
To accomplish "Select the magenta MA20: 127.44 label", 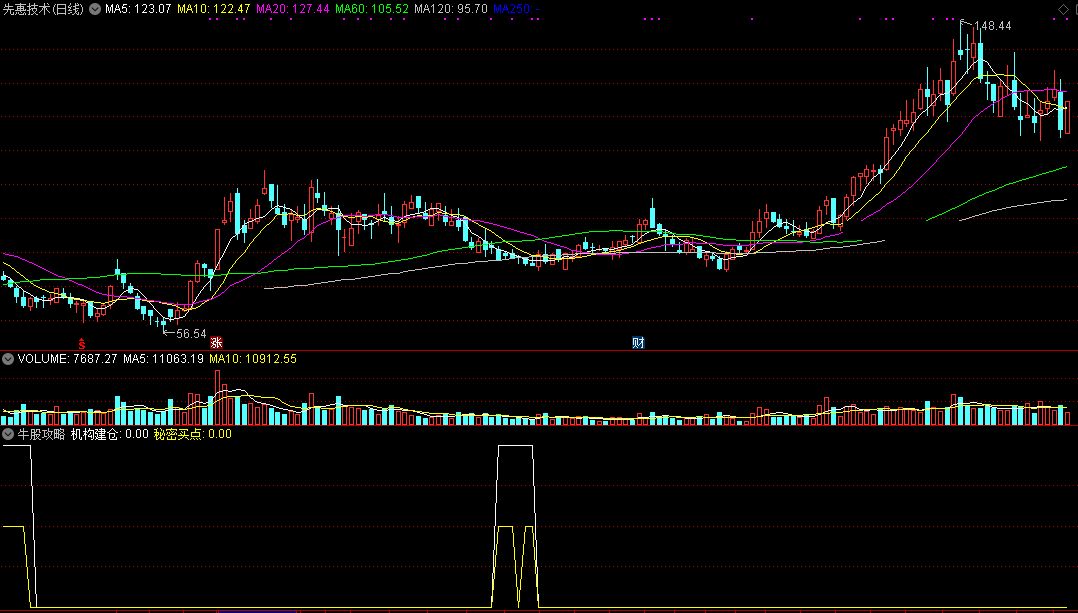I will pos(292,9).
